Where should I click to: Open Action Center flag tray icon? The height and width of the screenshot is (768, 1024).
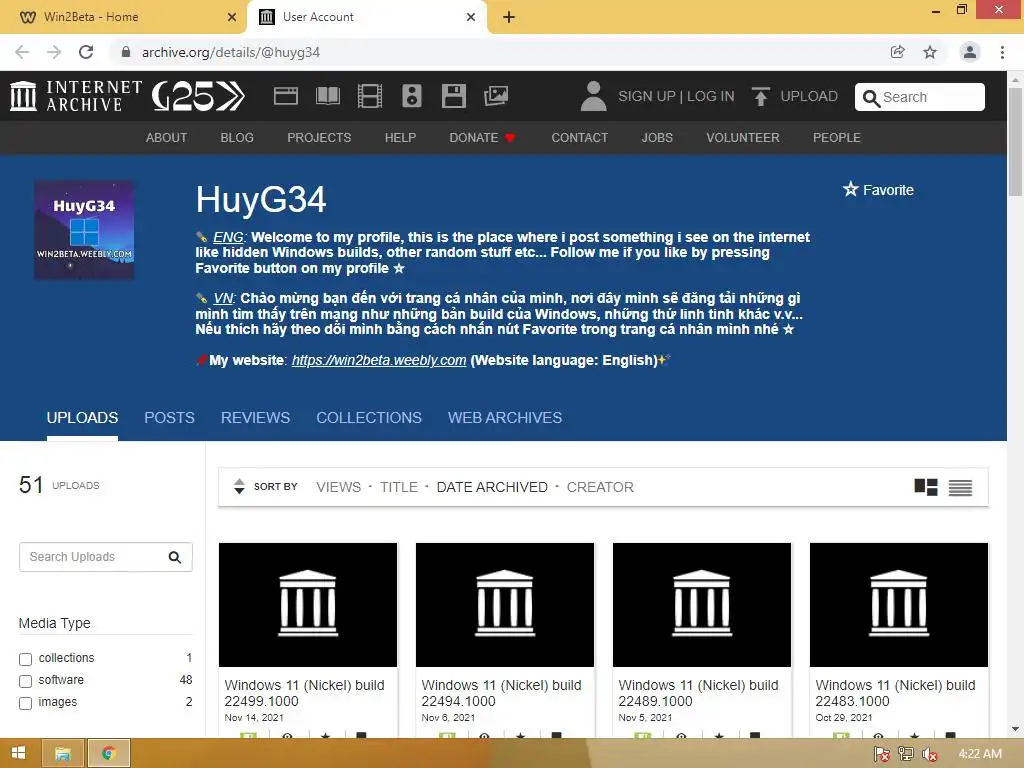pyautogui.click(x=882, y=754)
